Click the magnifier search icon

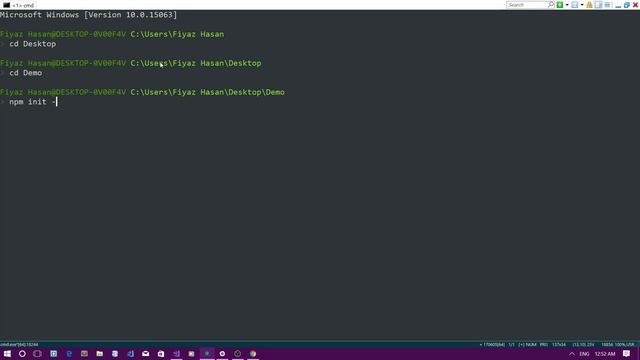[551, 5]
